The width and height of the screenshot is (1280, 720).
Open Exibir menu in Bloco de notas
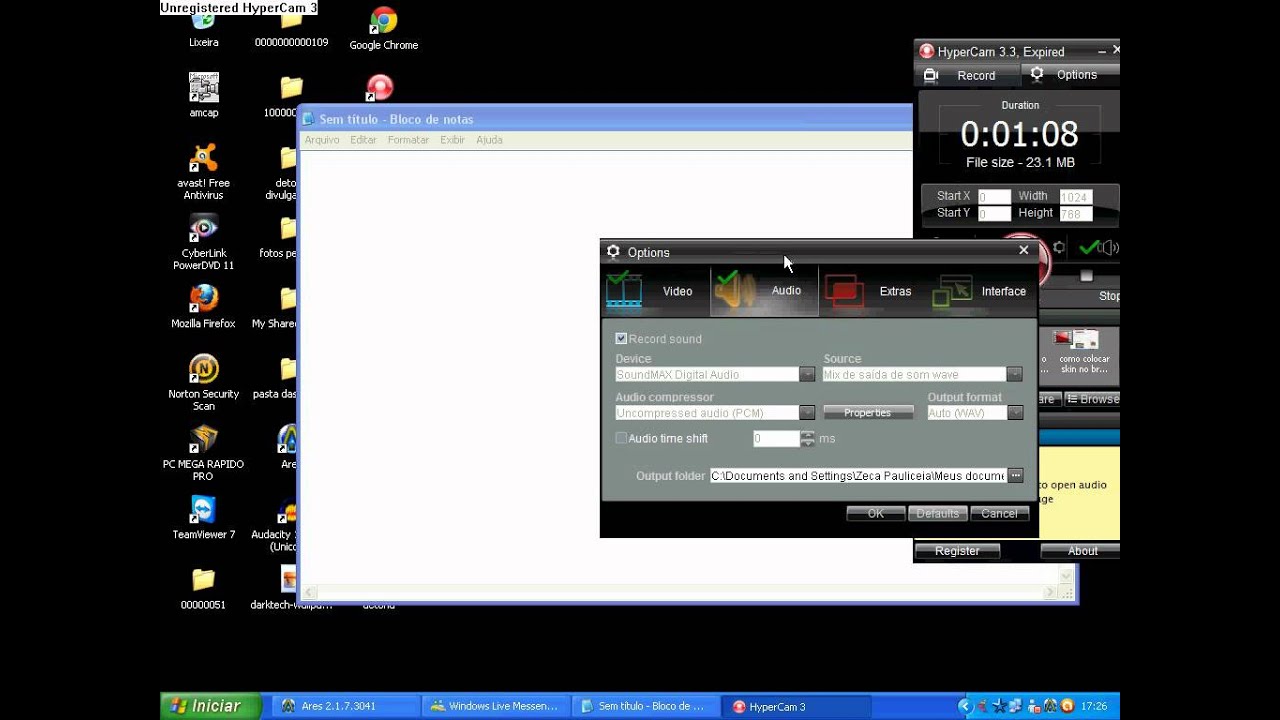pyautogui.click(x=453, y=140)
